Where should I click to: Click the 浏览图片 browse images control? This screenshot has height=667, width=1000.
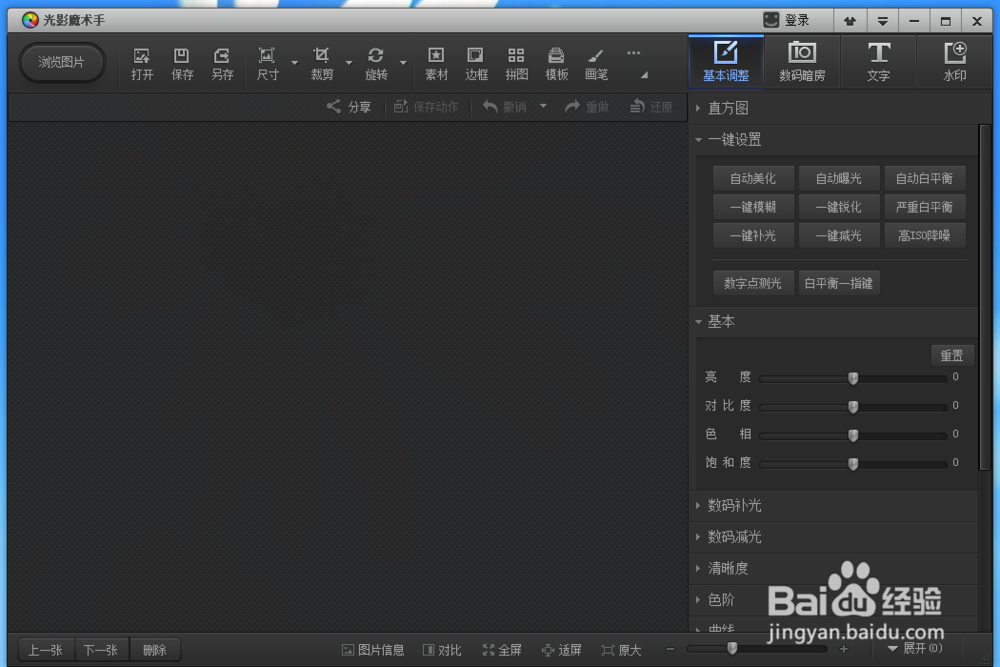coord(62,62)
